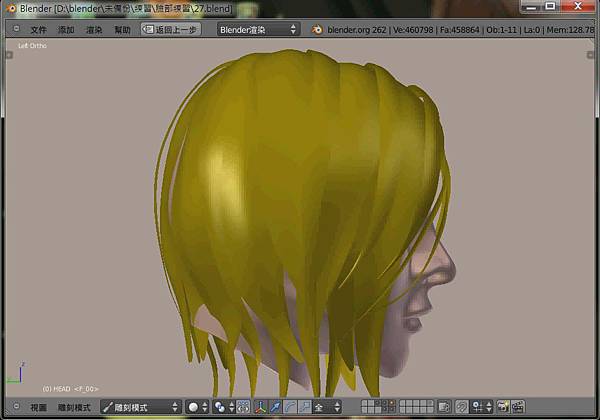Open the 幫助 (Help) menu
This screenshot has height=420, width=600.
[122, 30]
